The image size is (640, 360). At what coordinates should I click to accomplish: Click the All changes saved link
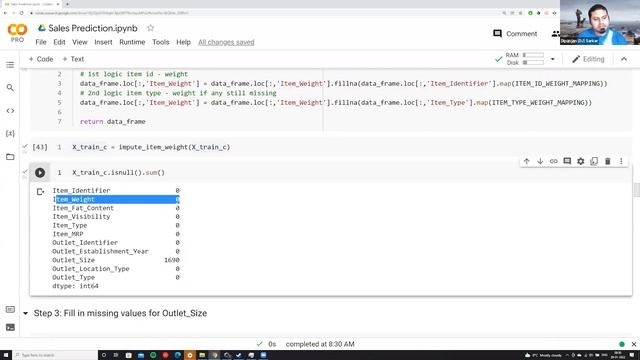click(226, 42)
